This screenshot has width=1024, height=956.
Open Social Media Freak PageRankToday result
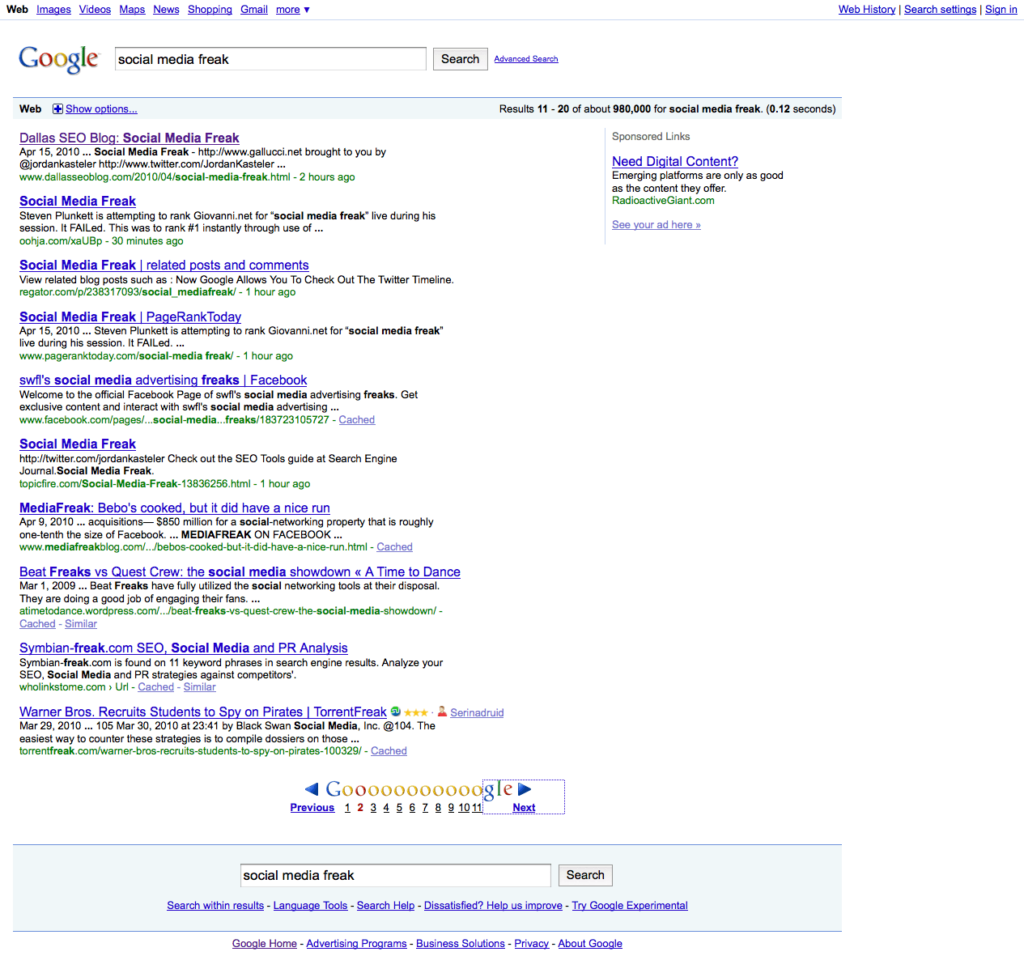[130, 317]
